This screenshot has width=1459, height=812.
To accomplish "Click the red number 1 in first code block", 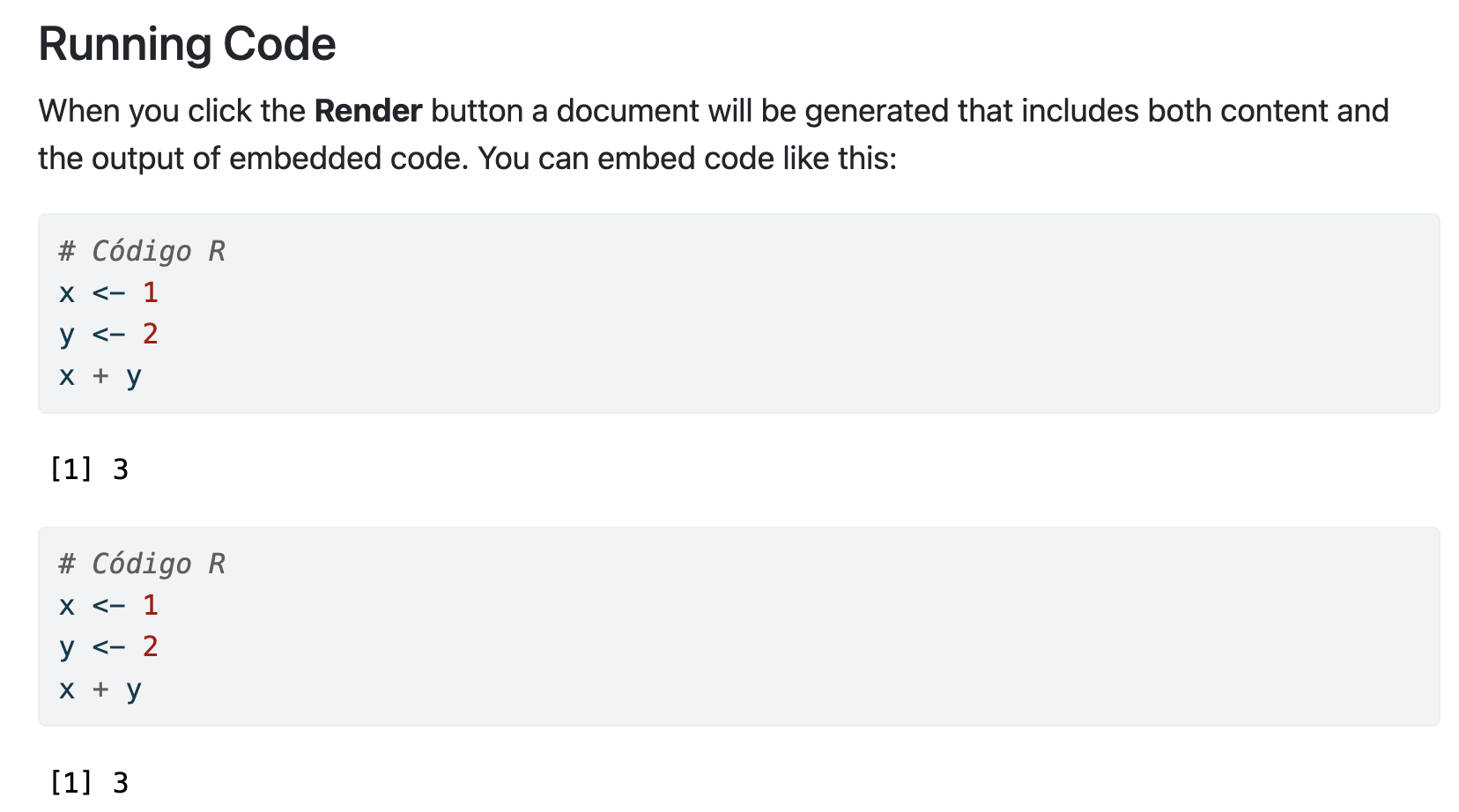I will tap(151, 292).
